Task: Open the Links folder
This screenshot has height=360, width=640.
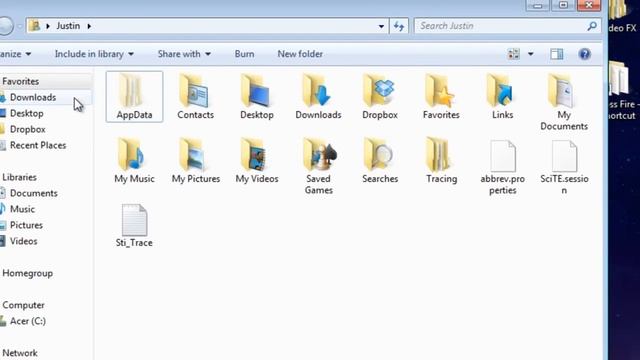Action: pyautogui.click(x=502, y=97)
